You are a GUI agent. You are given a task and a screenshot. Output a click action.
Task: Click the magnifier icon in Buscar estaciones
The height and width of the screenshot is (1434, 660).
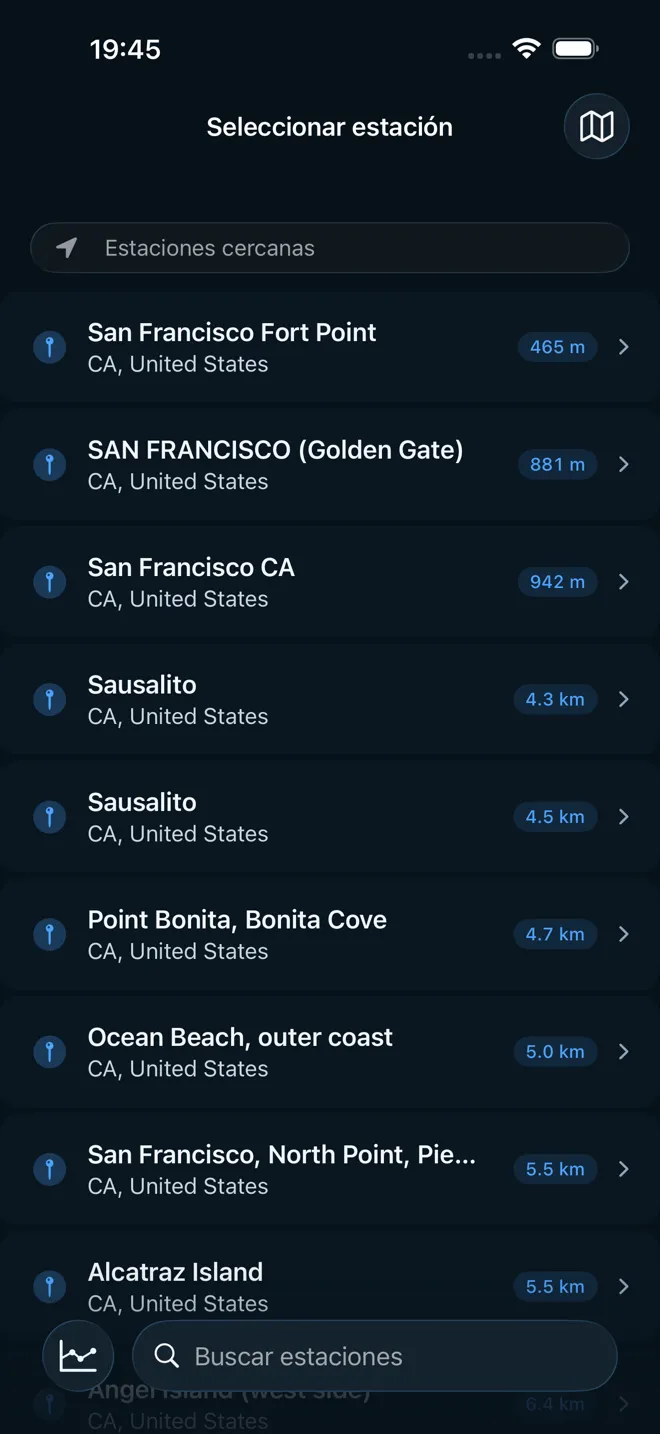pyautogui.click(x=166, y=1356)
